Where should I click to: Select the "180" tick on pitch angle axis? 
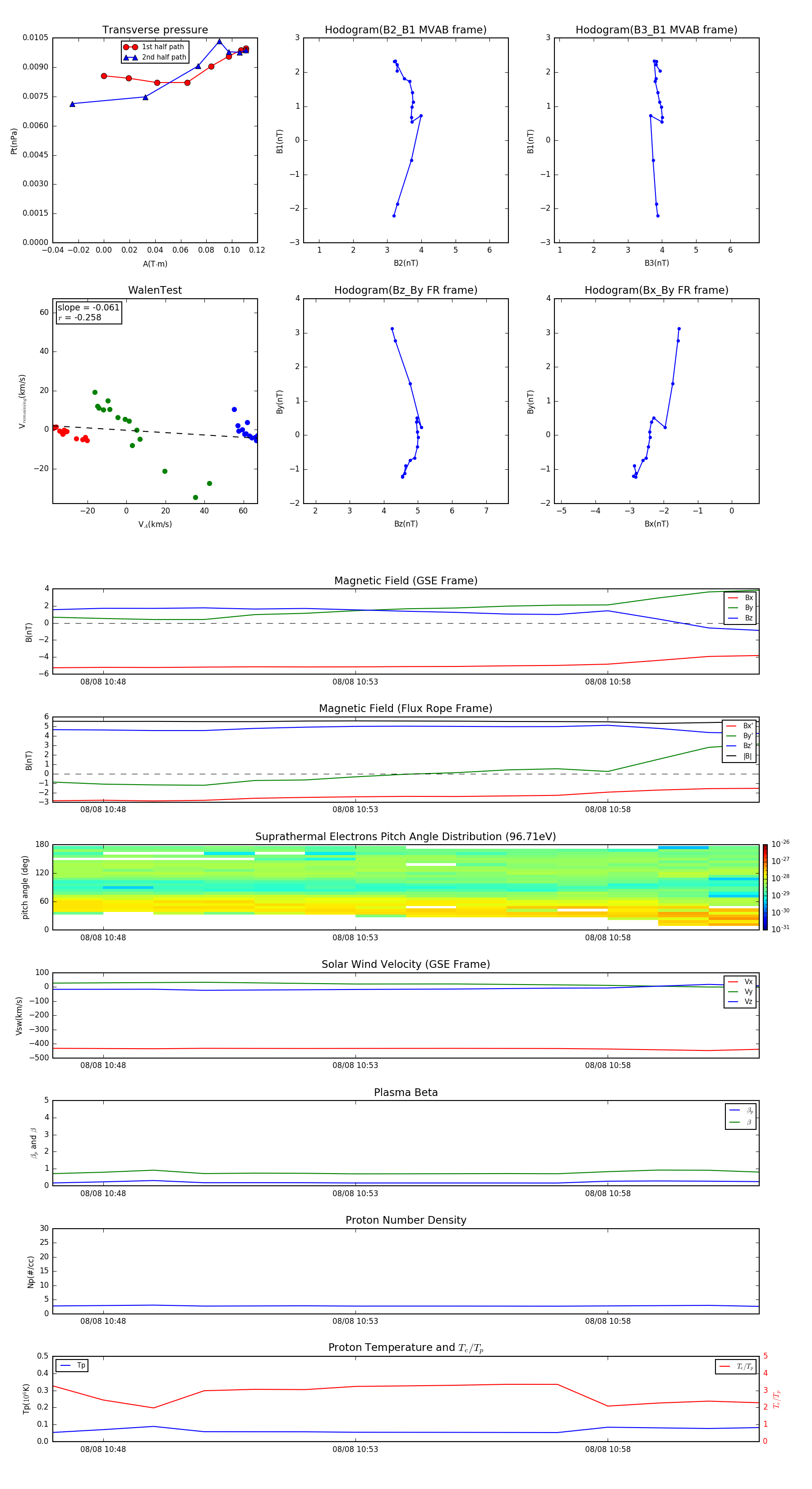tap(42, 845)
